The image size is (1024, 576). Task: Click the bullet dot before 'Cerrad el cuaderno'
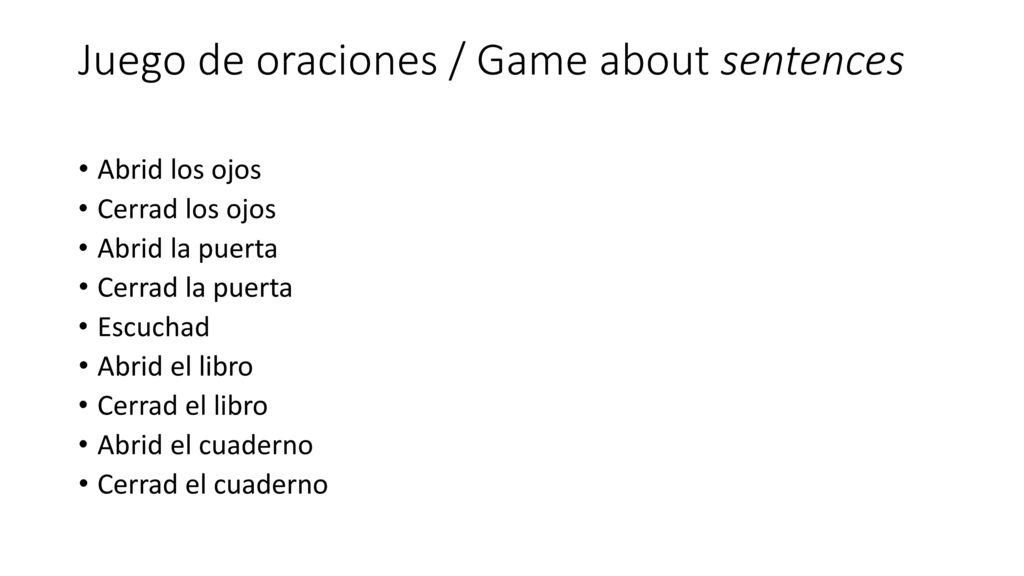point(83,485)
